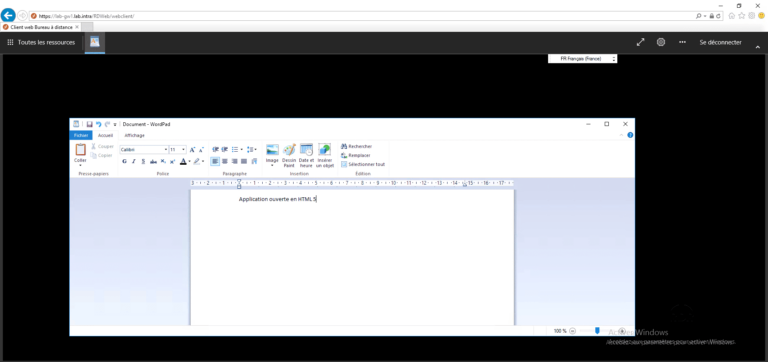Open the FR Français (France) language selector

coord(582,59)
